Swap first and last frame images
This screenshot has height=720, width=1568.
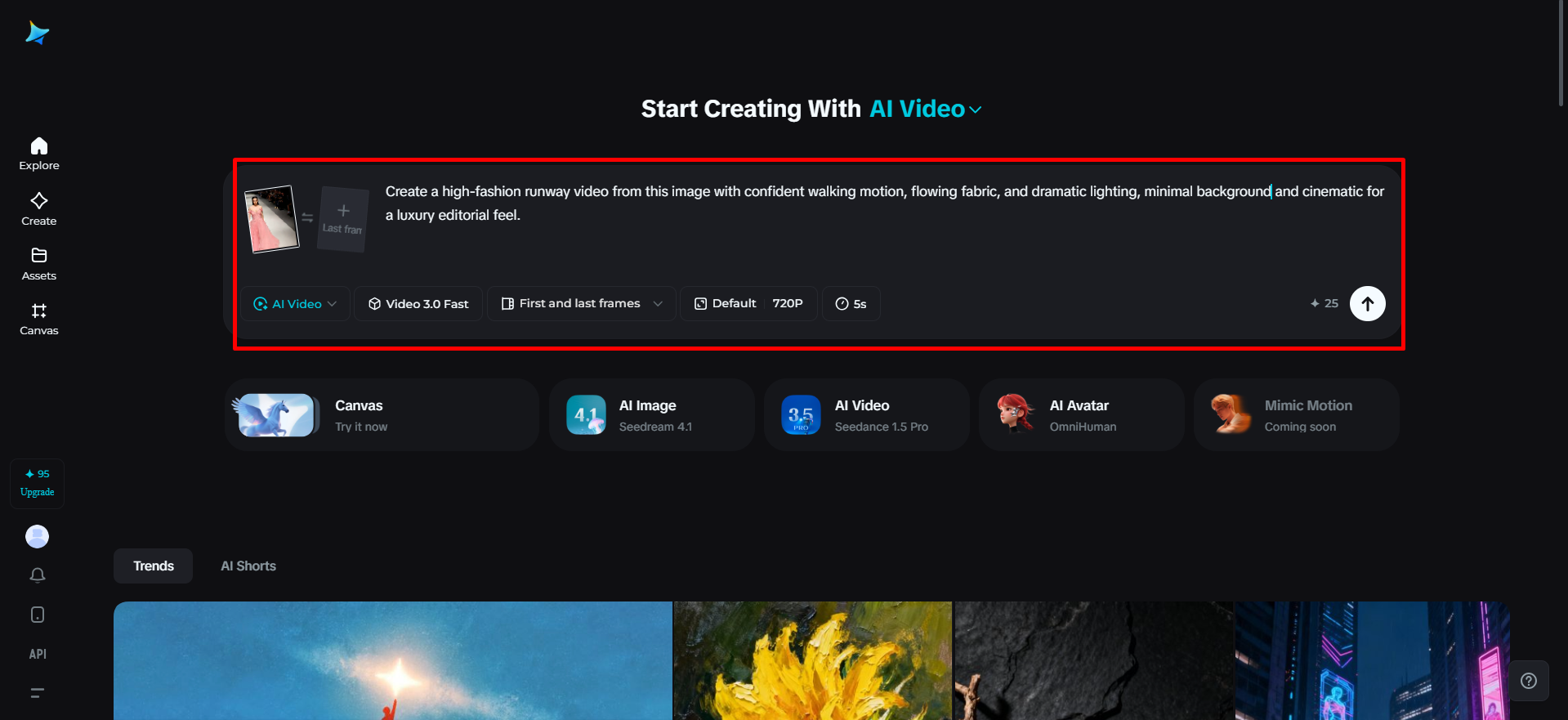307,218
